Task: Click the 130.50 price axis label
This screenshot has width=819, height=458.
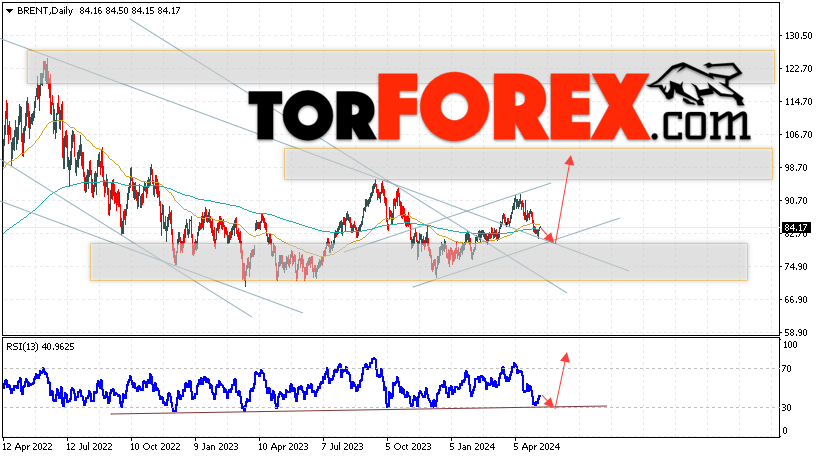Action: coord(799,36)
